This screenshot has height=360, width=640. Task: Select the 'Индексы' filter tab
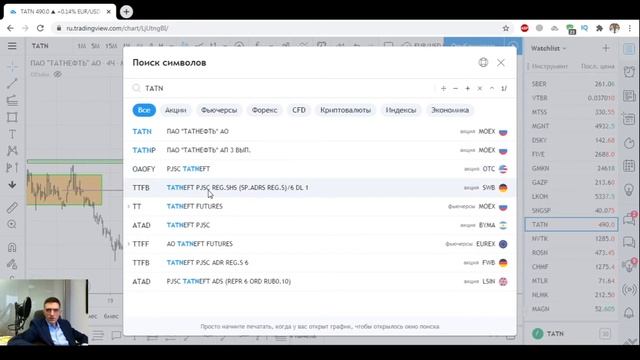[401, 110]
